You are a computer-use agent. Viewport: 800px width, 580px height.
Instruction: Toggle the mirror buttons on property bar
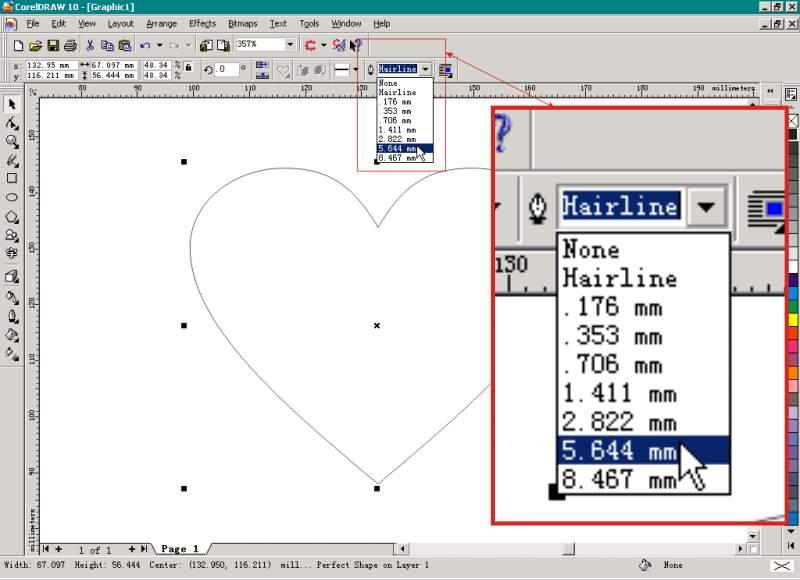[262, 69]
